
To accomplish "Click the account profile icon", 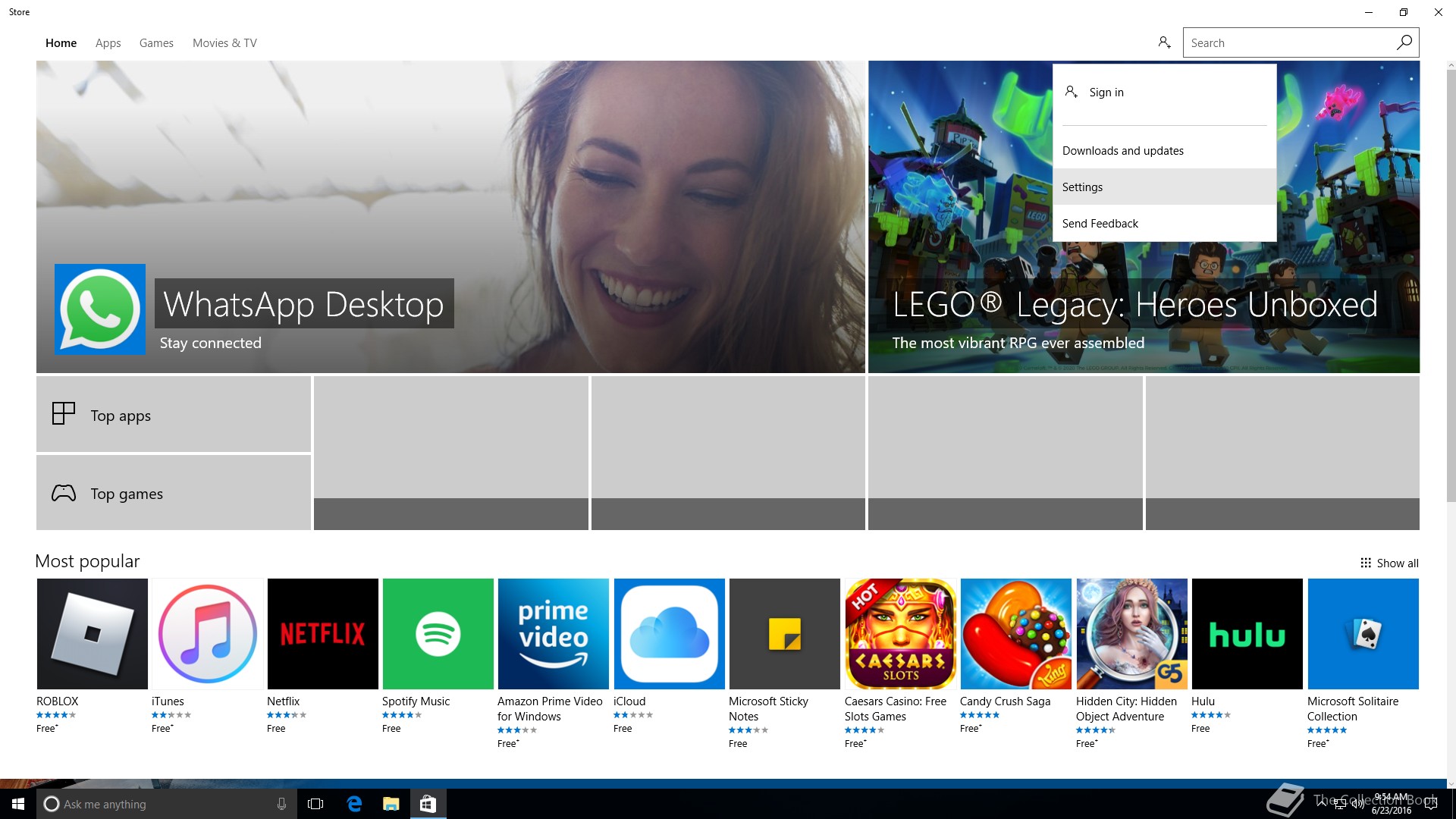I will point(1164,42).
